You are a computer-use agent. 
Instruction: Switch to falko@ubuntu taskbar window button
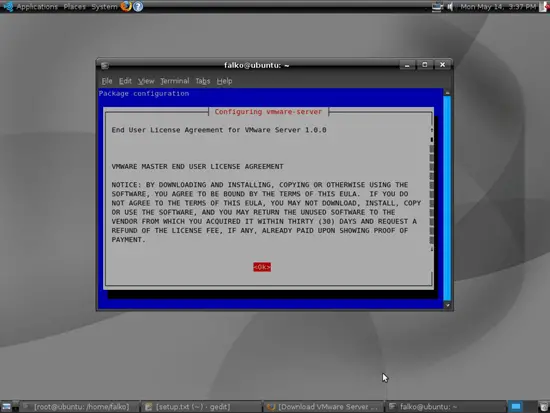click(445, 407)
